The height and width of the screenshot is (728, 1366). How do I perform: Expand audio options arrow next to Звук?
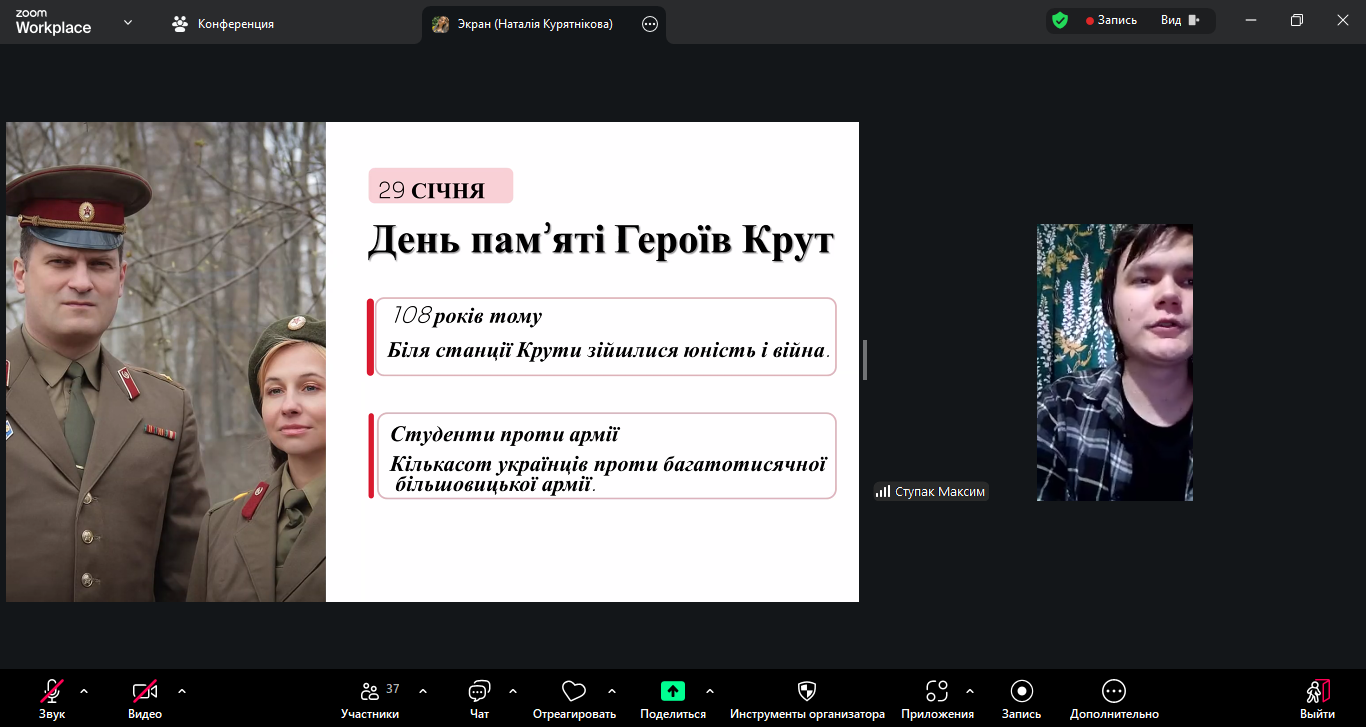[84, 691]
